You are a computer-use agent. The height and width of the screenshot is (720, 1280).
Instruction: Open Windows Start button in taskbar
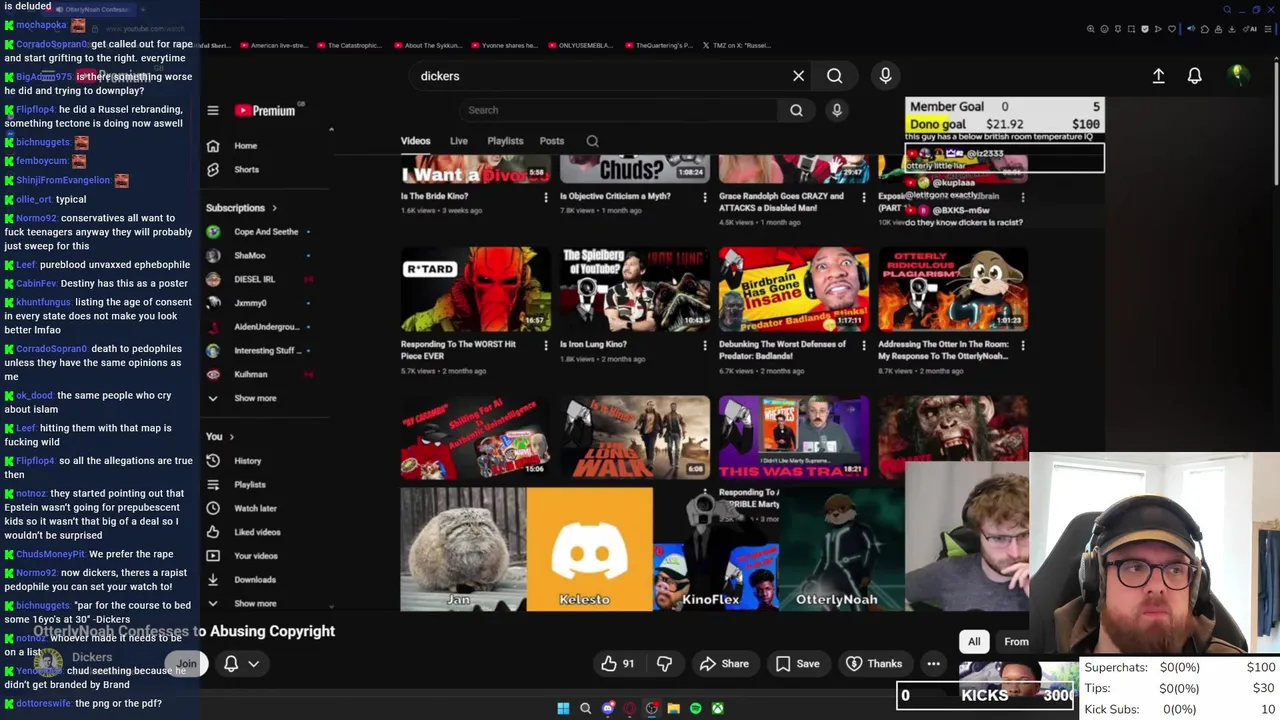563,709
